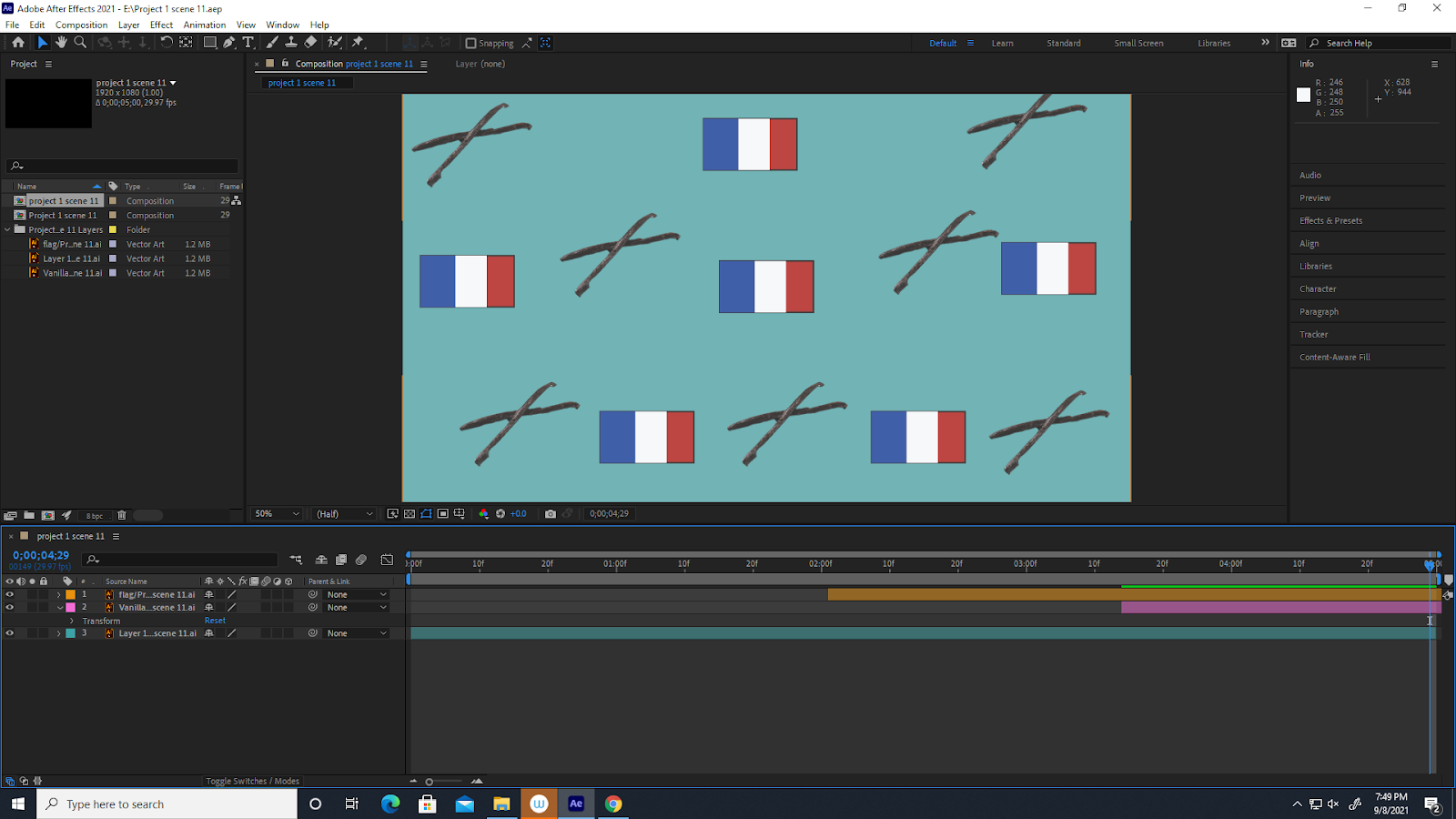Screen dimensions: 1456x819
Task: Expand the Transform property group
Action: point(72,621)
